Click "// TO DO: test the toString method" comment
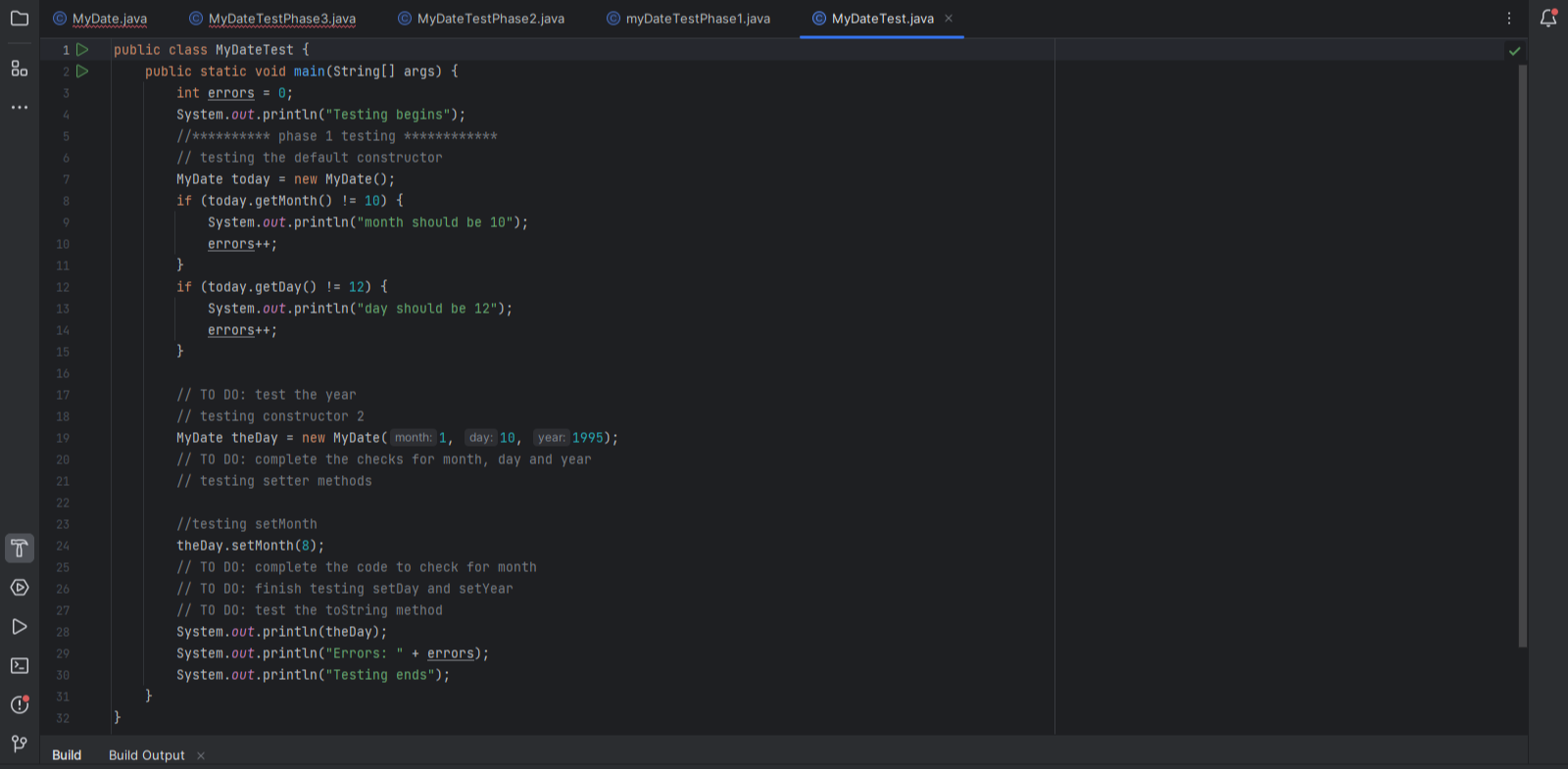This screenshot has width=1568, height=769. click(309, 610)
